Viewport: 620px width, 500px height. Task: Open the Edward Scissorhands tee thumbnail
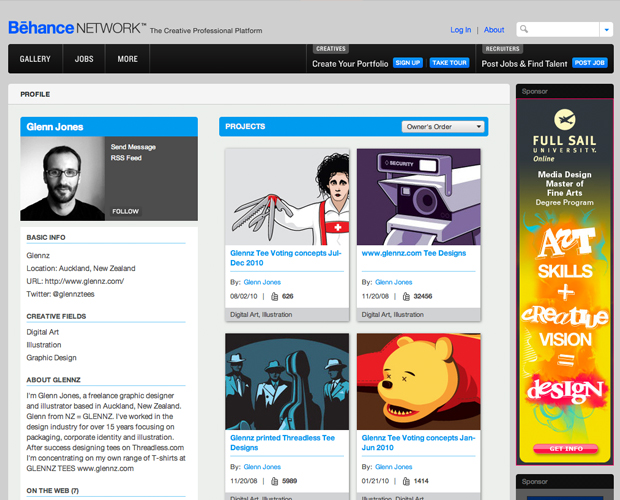[x=287, y=197]
